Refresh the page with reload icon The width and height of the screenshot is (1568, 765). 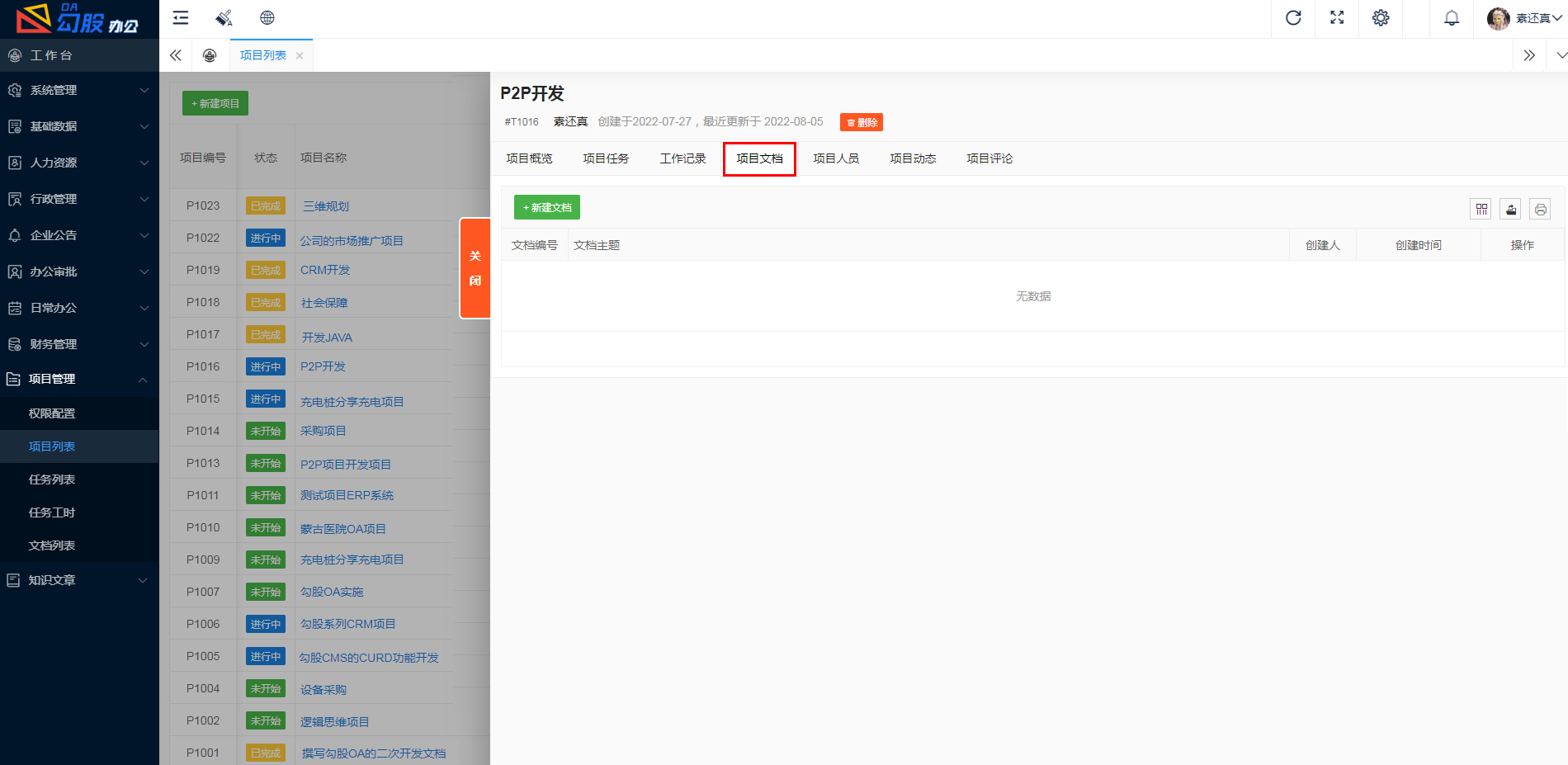tap(1293, 18)
